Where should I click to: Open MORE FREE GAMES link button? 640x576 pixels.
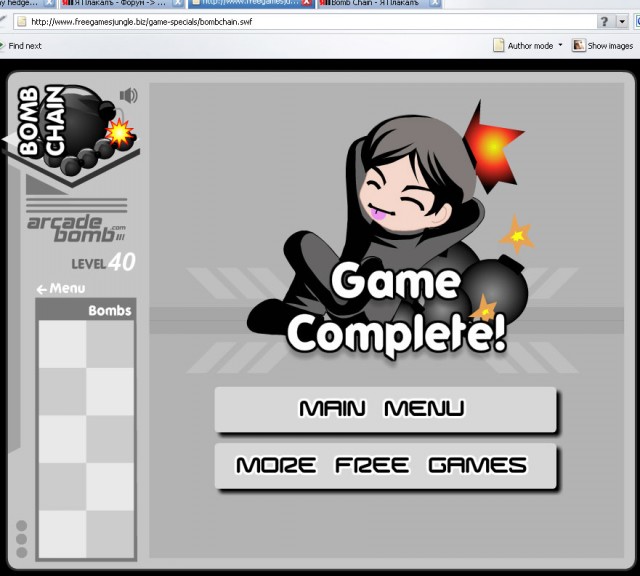click(385, 465)
